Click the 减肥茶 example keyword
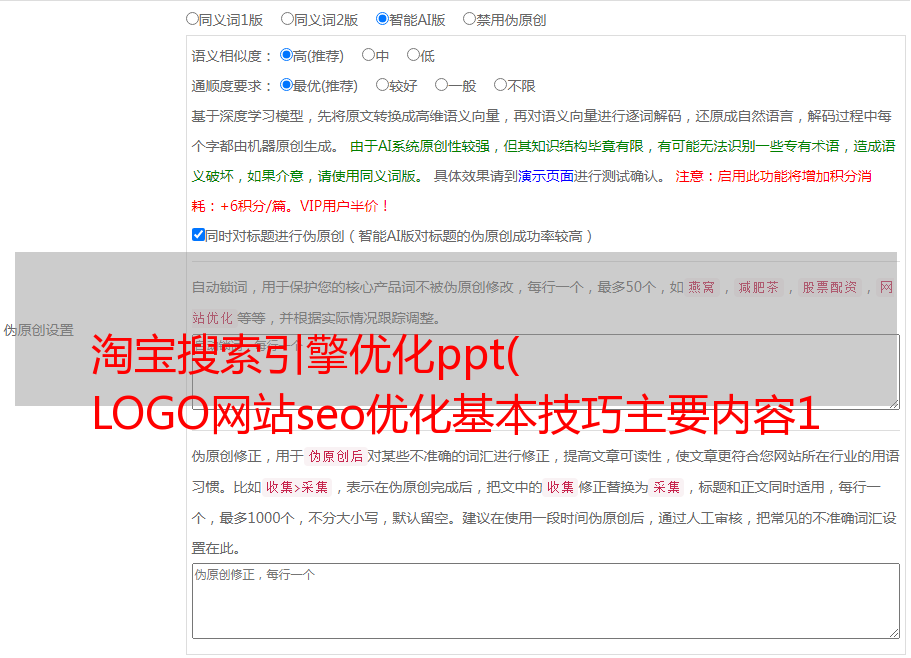Image resolution: width=911 pixels, height=658 pixels. point(758,287)
